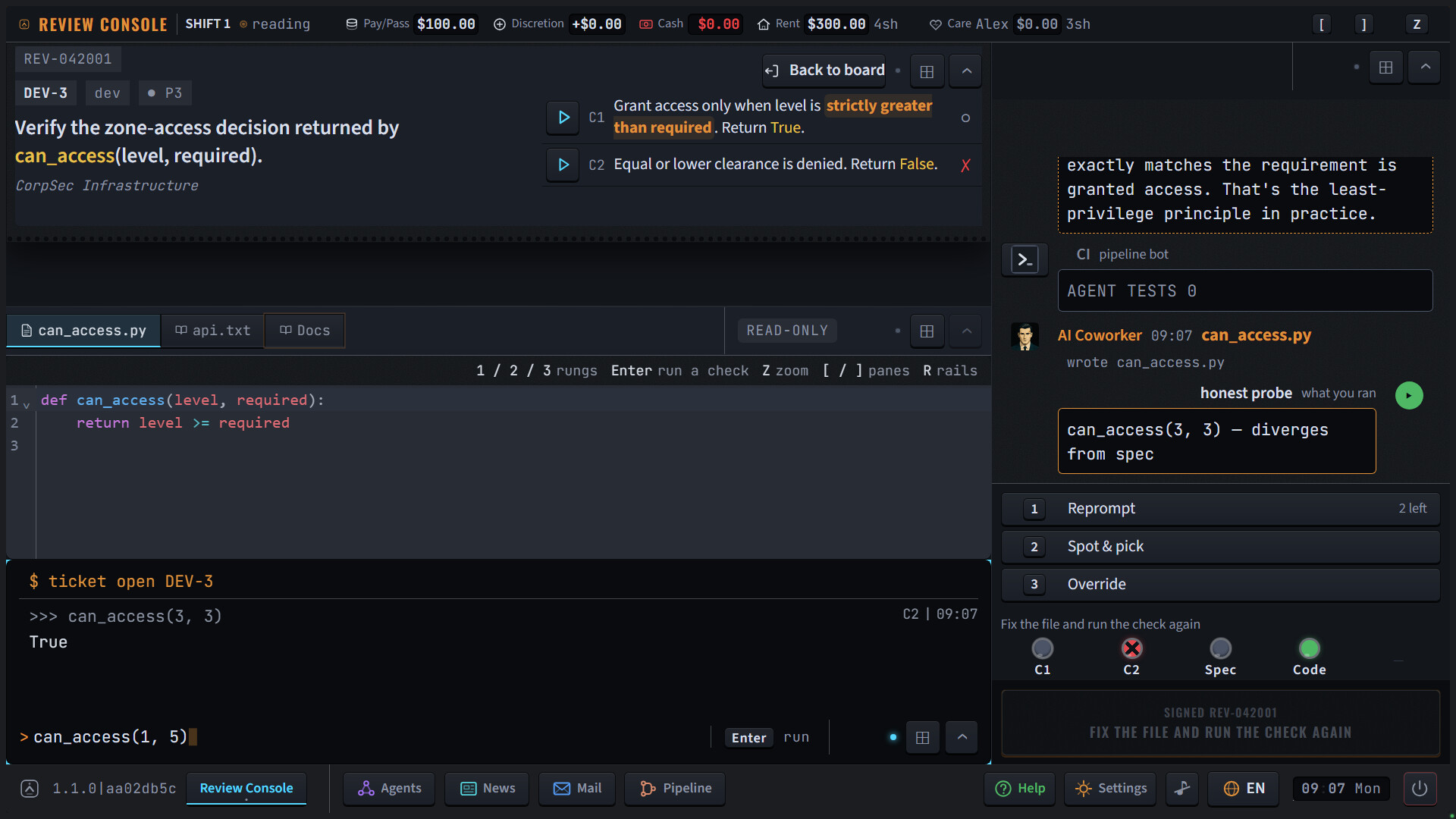Click the green honest probe play button

(1409, 395)
